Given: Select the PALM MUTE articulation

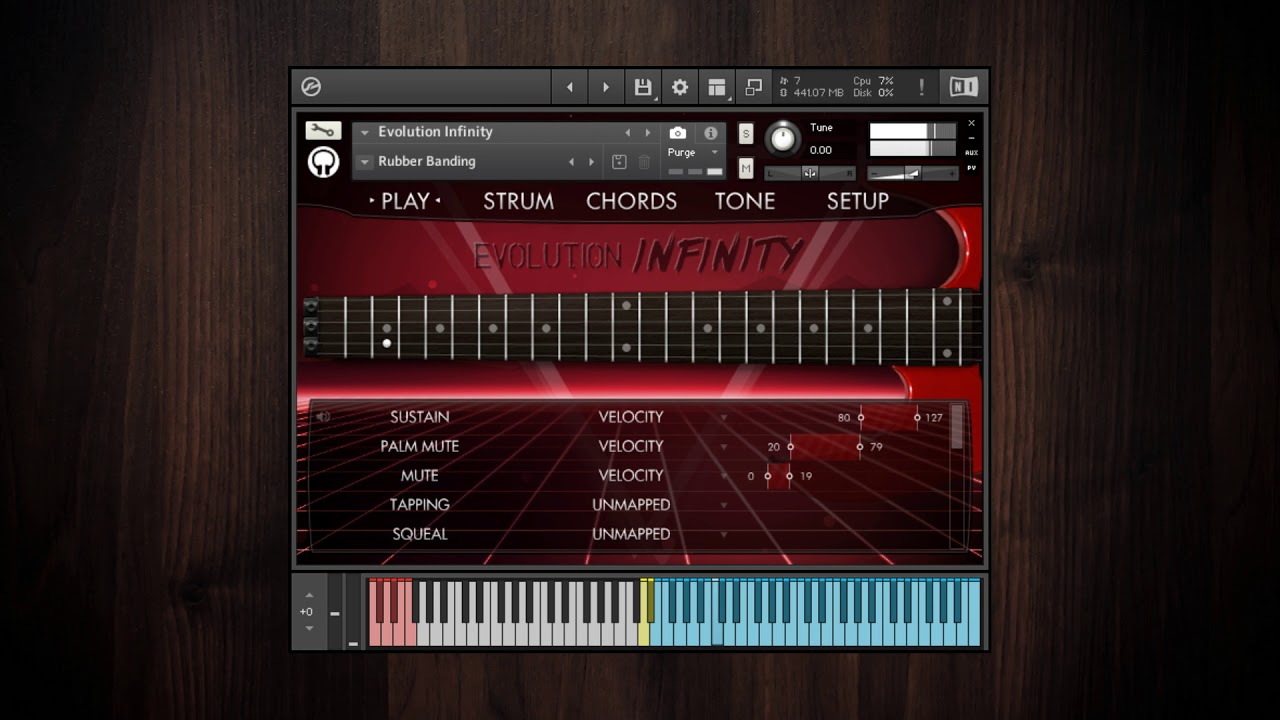Looking at the screenshot, I should point(420,446).
